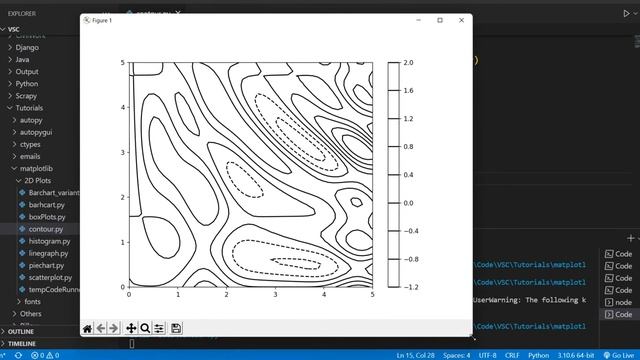Screen dimensions: 640x360
Task: Expand the Django folder
Action: click(x=10, y=47)
